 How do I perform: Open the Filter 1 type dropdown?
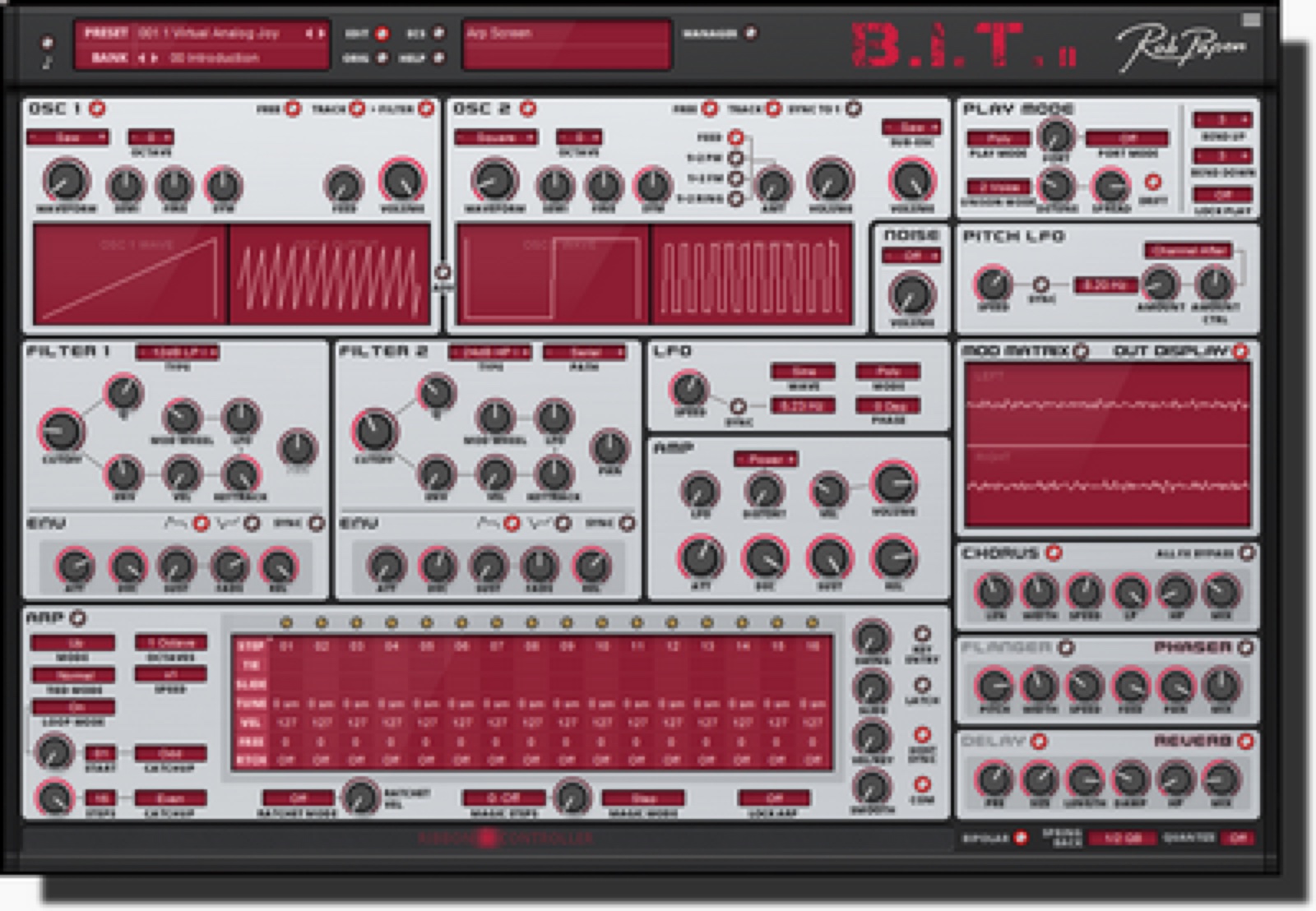coord(178,352)
